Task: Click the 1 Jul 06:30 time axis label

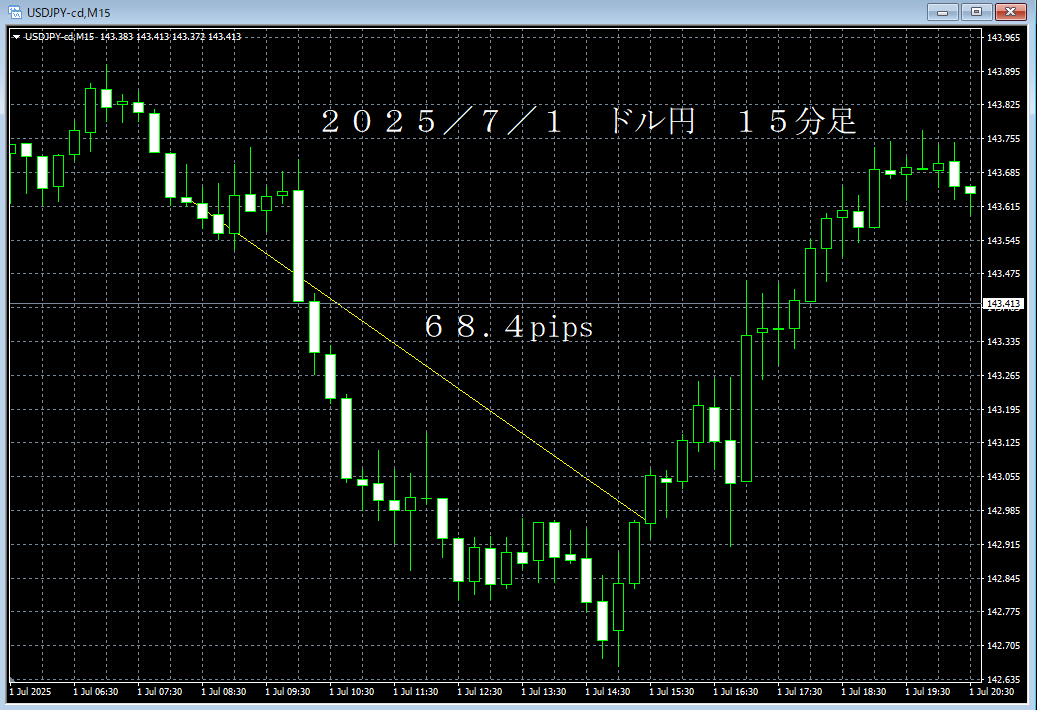Action: click(95, 691)
